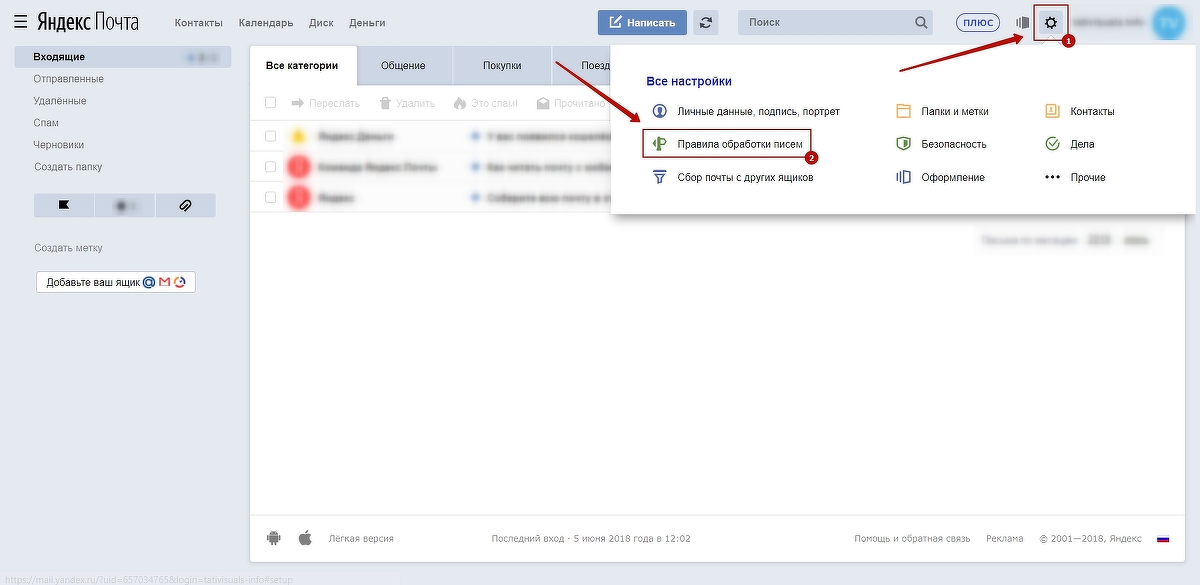1200x585 pixels.
Task: Open the hamburger menu beside Яндекс Почта
Action: point(20,22)
